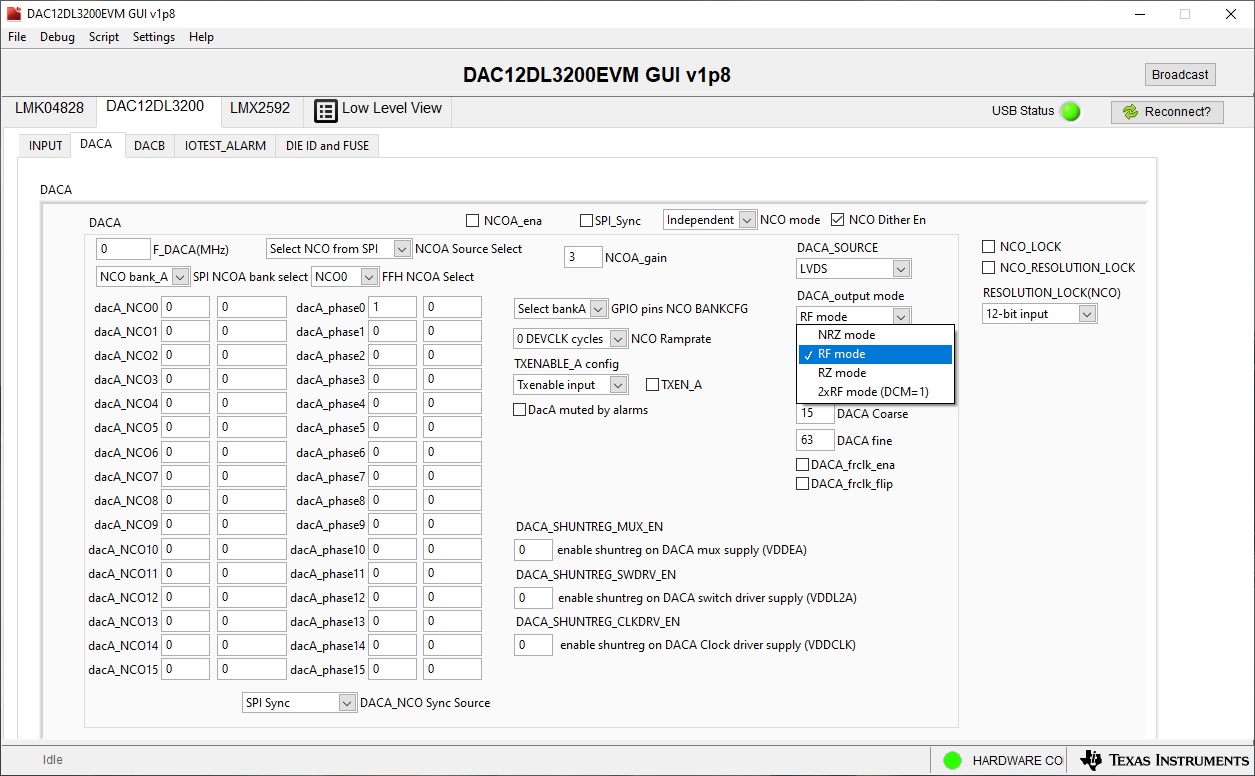The image size is (1255, 776).
Task: Click the green USB Status indicator
Action: tap(1069, 112)
